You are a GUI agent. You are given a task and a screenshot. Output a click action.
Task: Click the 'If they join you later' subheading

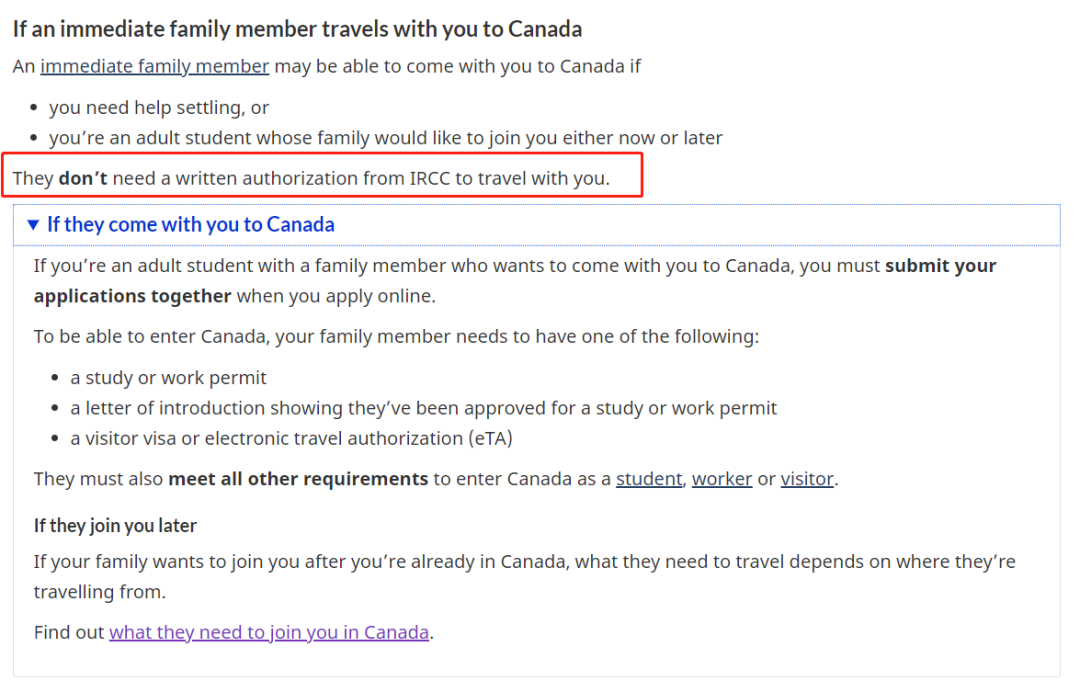pyautogui.click(x=115, y=525)
